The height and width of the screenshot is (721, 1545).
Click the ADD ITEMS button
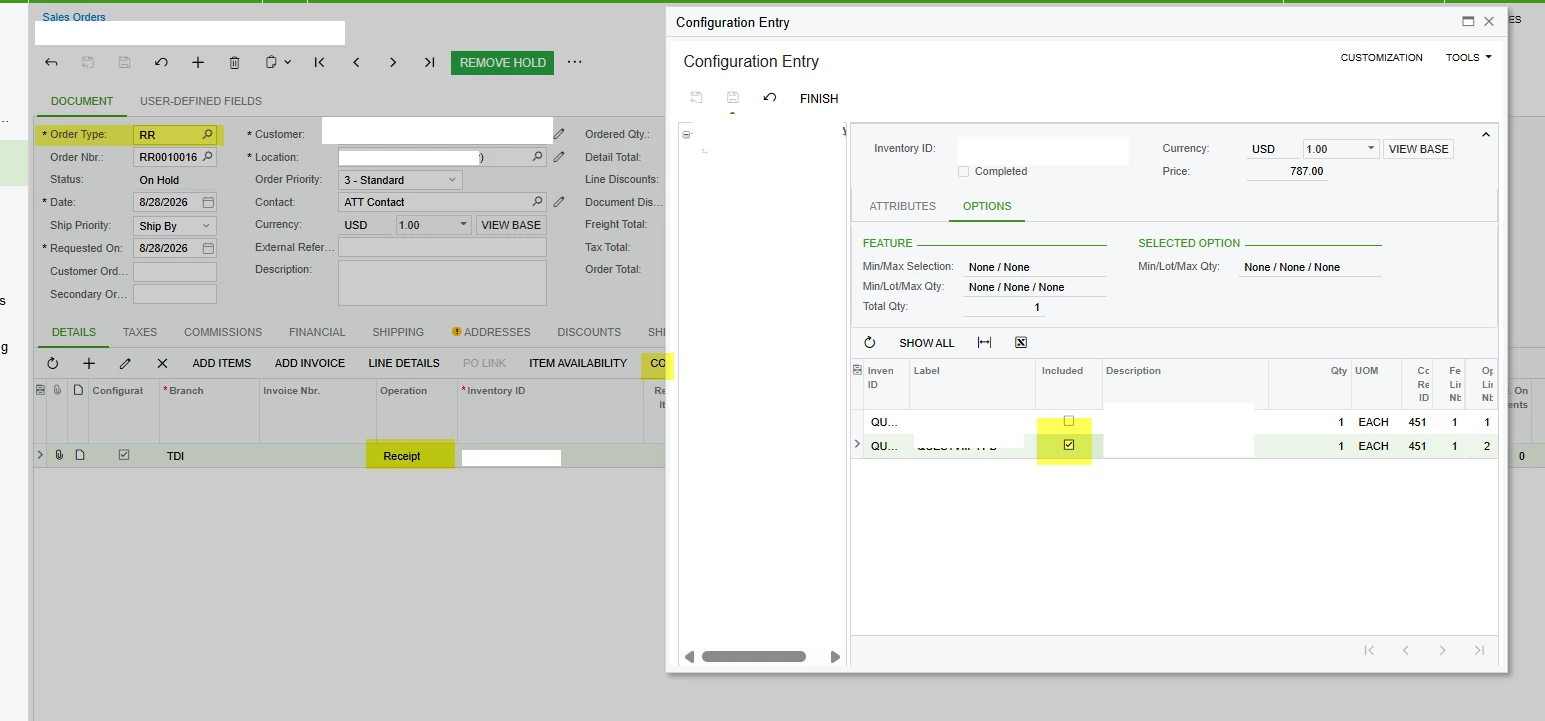[x=222, y=363]
